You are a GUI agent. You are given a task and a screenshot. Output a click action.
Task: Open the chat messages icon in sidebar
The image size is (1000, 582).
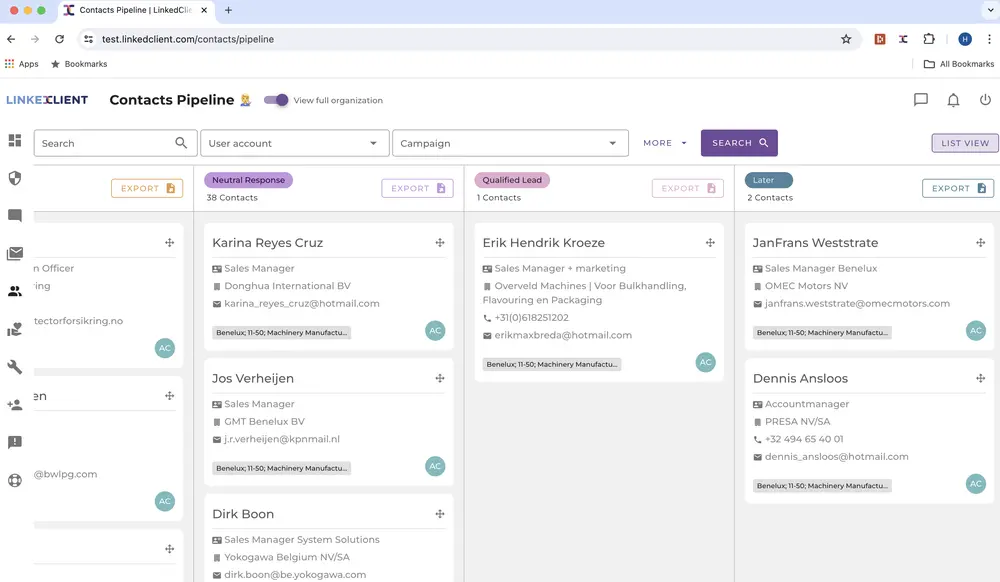coord(15,215)
